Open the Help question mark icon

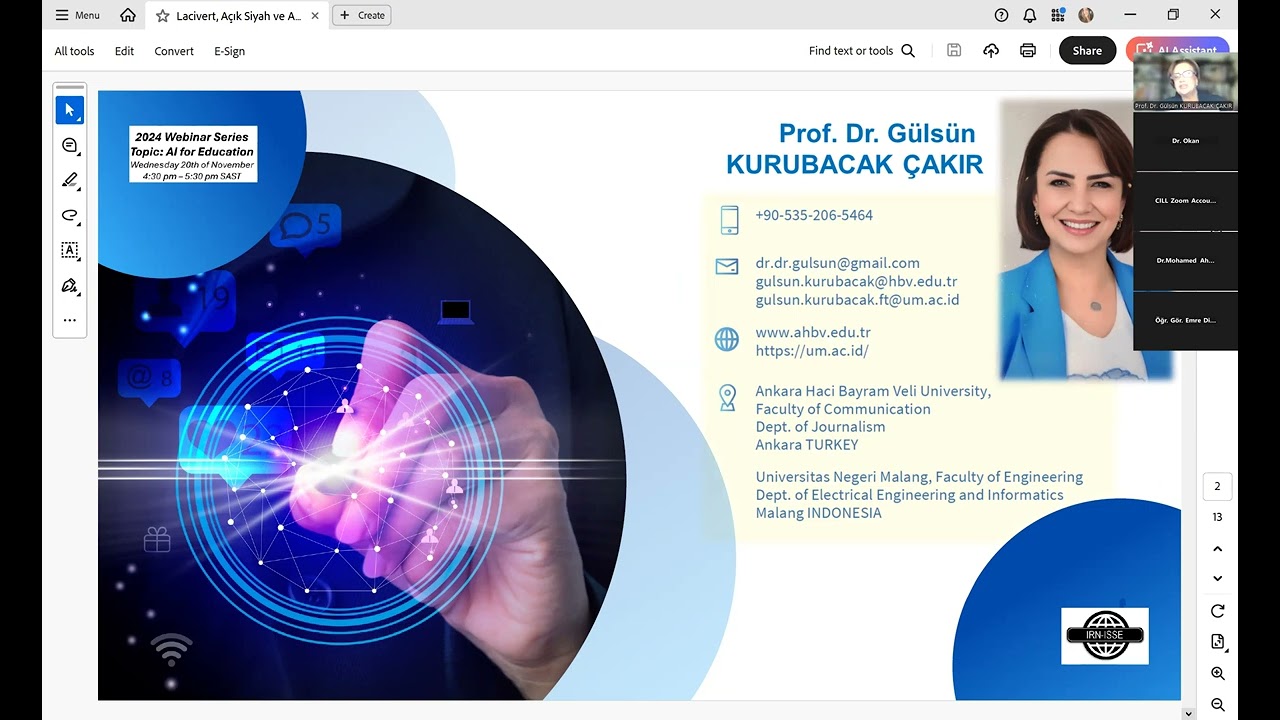pos(1001,15)
